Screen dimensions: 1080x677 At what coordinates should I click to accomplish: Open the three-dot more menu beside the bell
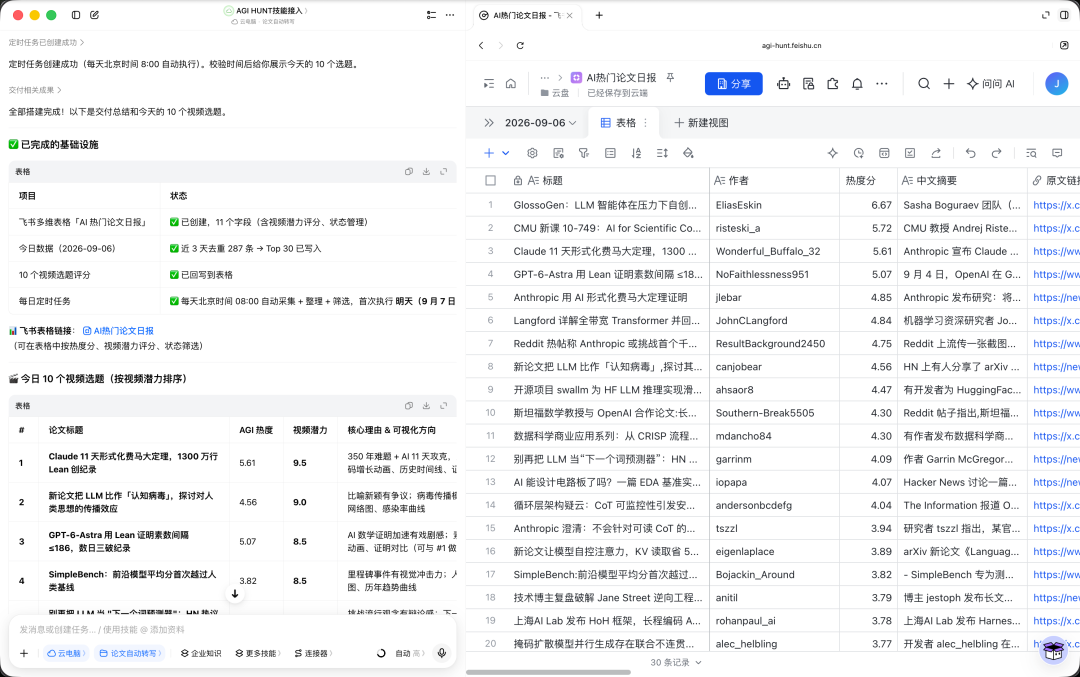(882, 84)
